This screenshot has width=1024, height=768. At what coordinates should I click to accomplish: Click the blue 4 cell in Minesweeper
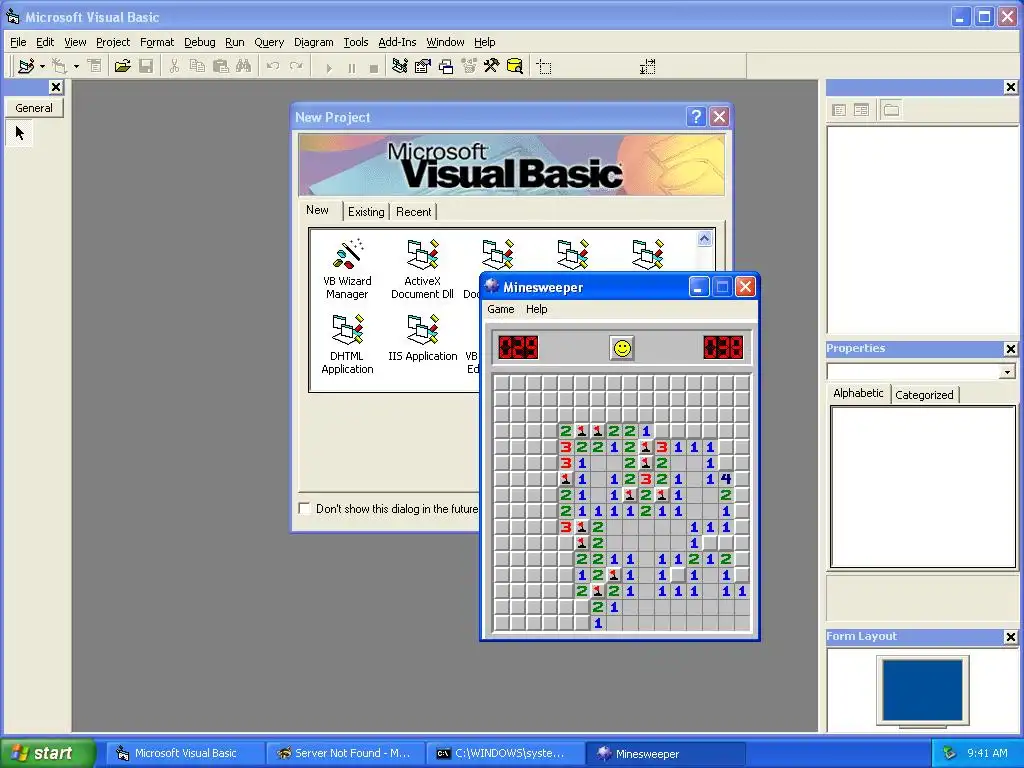click(726, 479)
